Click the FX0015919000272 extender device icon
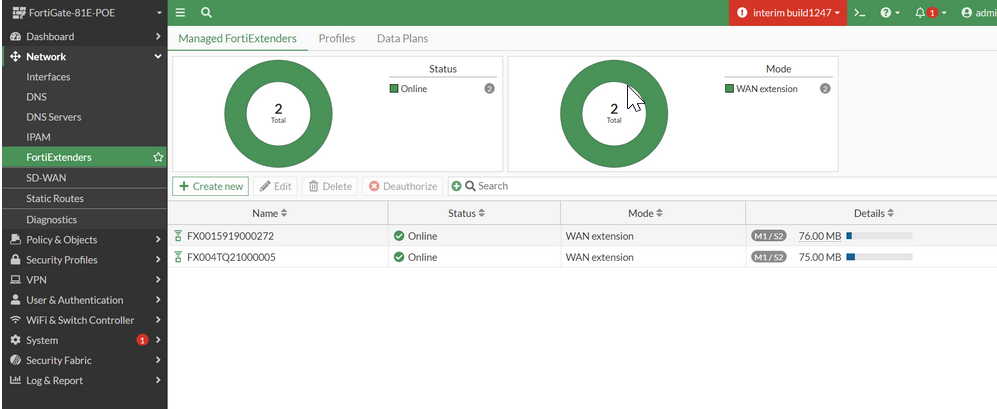Viewport: 997px width, 409px height. pyautogui.click(x=178, y=236)
